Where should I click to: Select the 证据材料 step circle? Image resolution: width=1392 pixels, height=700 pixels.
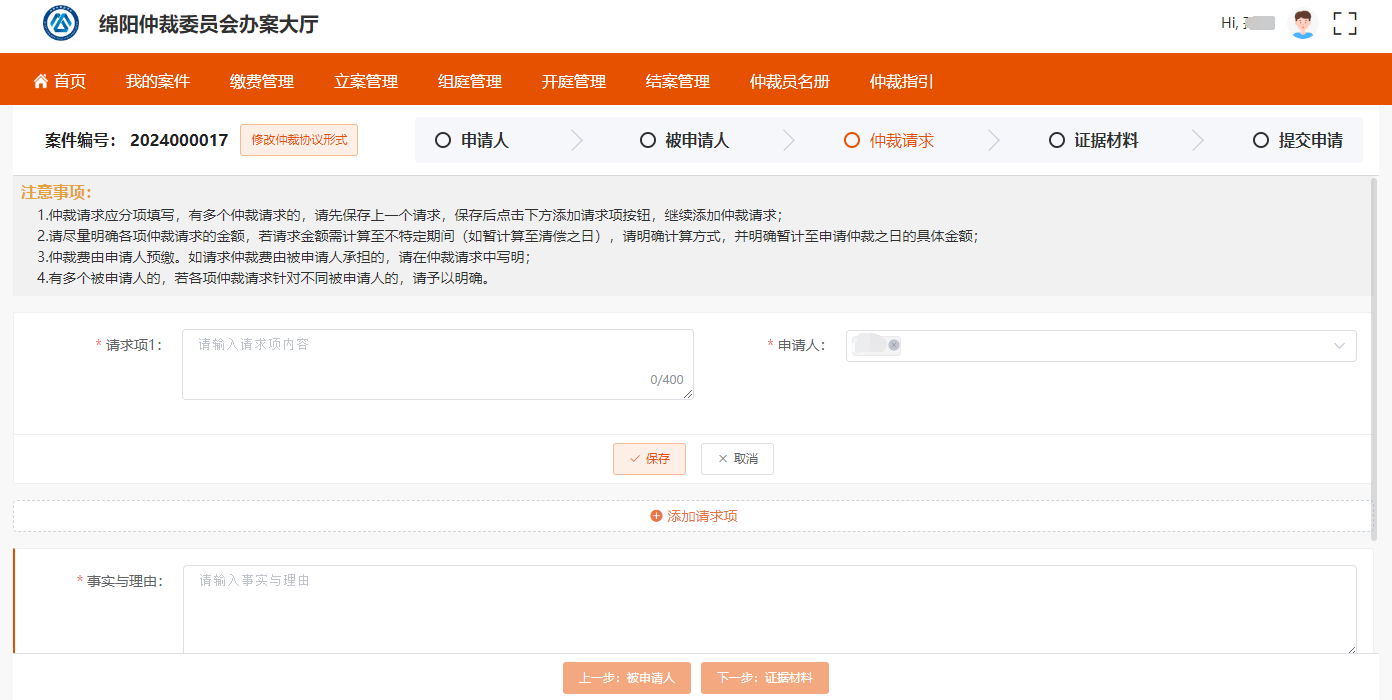tap(1056, 140)
